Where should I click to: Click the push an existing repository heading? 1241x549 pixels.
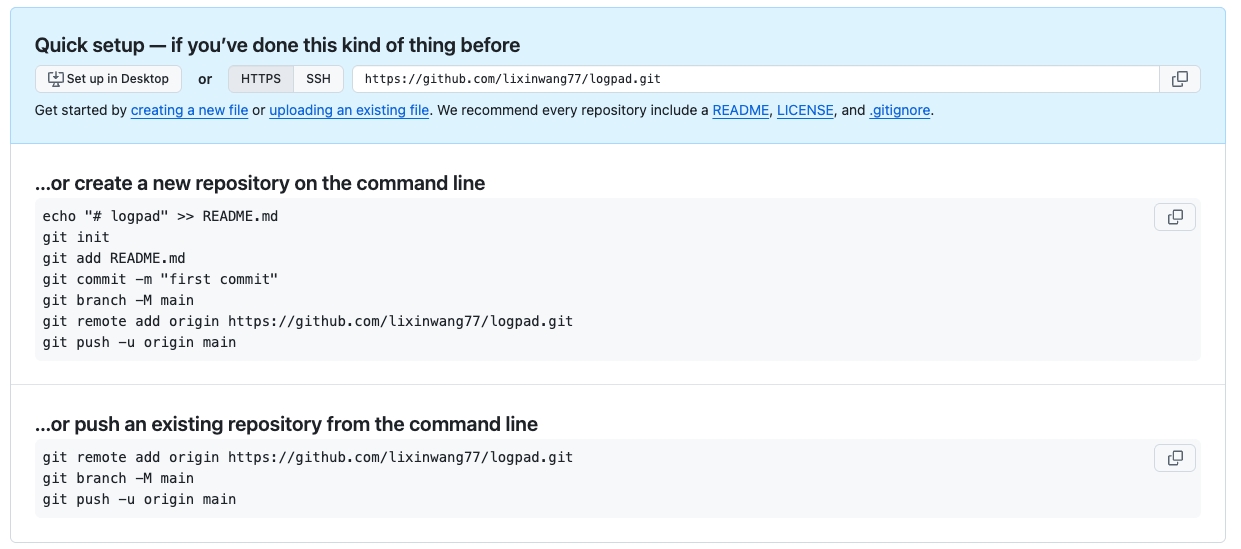point(286,424)
